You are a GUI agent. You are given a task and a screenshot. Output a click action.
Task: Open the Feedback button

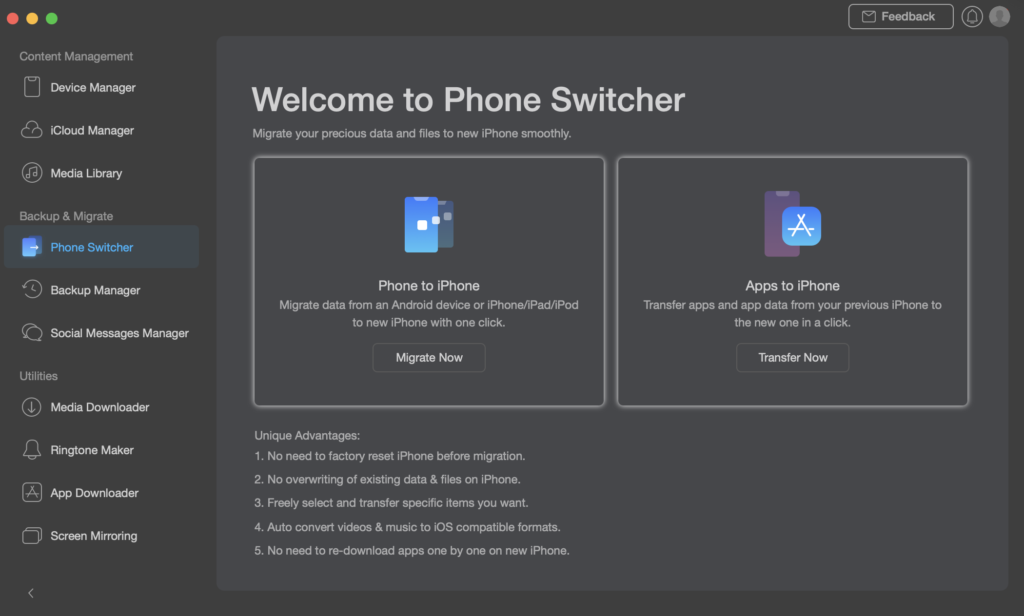pyautogui.click(x=900, y=17)
